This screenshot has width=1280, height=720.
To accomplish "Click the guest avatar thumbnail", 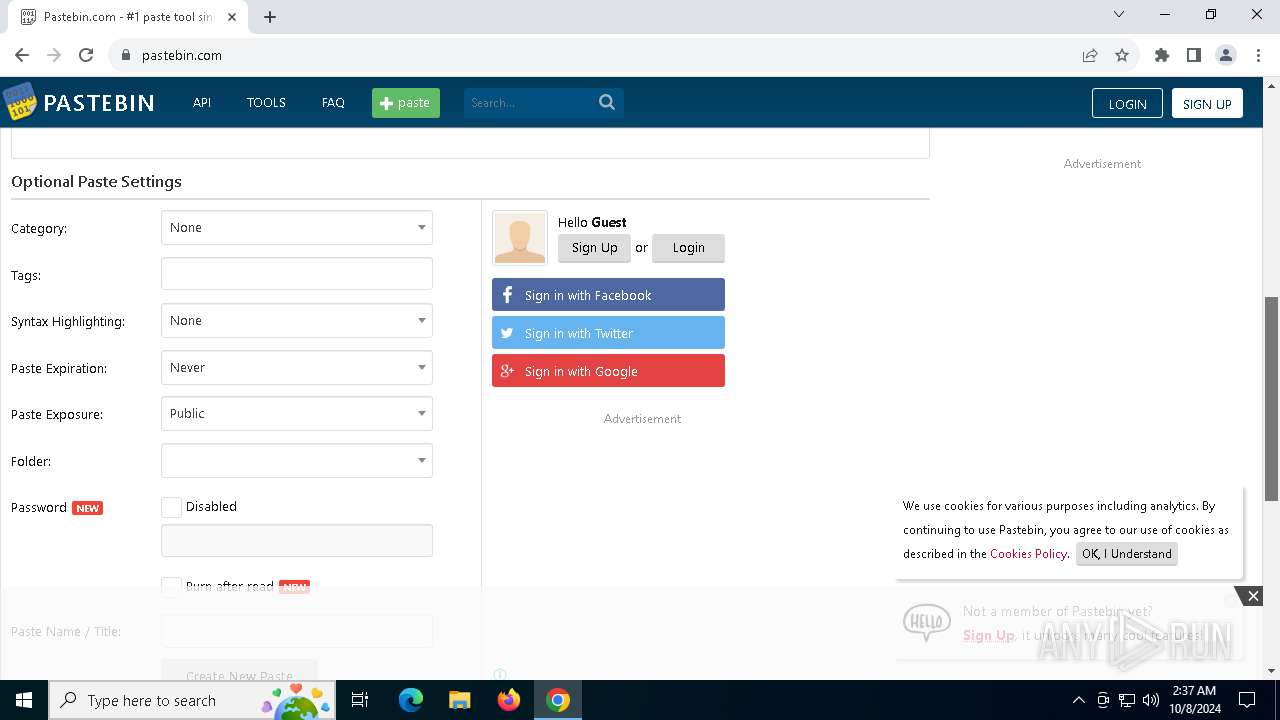I will click(x=520, y=237).
